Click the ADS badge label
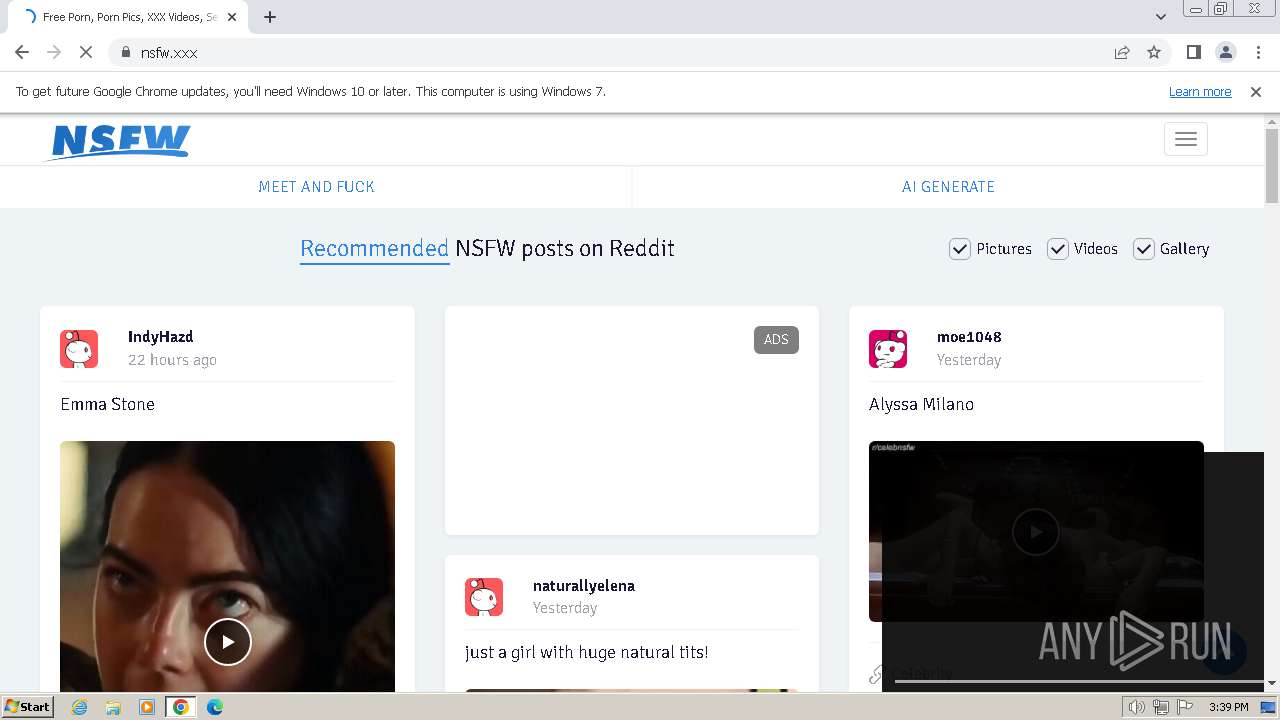 click(776, 340)
